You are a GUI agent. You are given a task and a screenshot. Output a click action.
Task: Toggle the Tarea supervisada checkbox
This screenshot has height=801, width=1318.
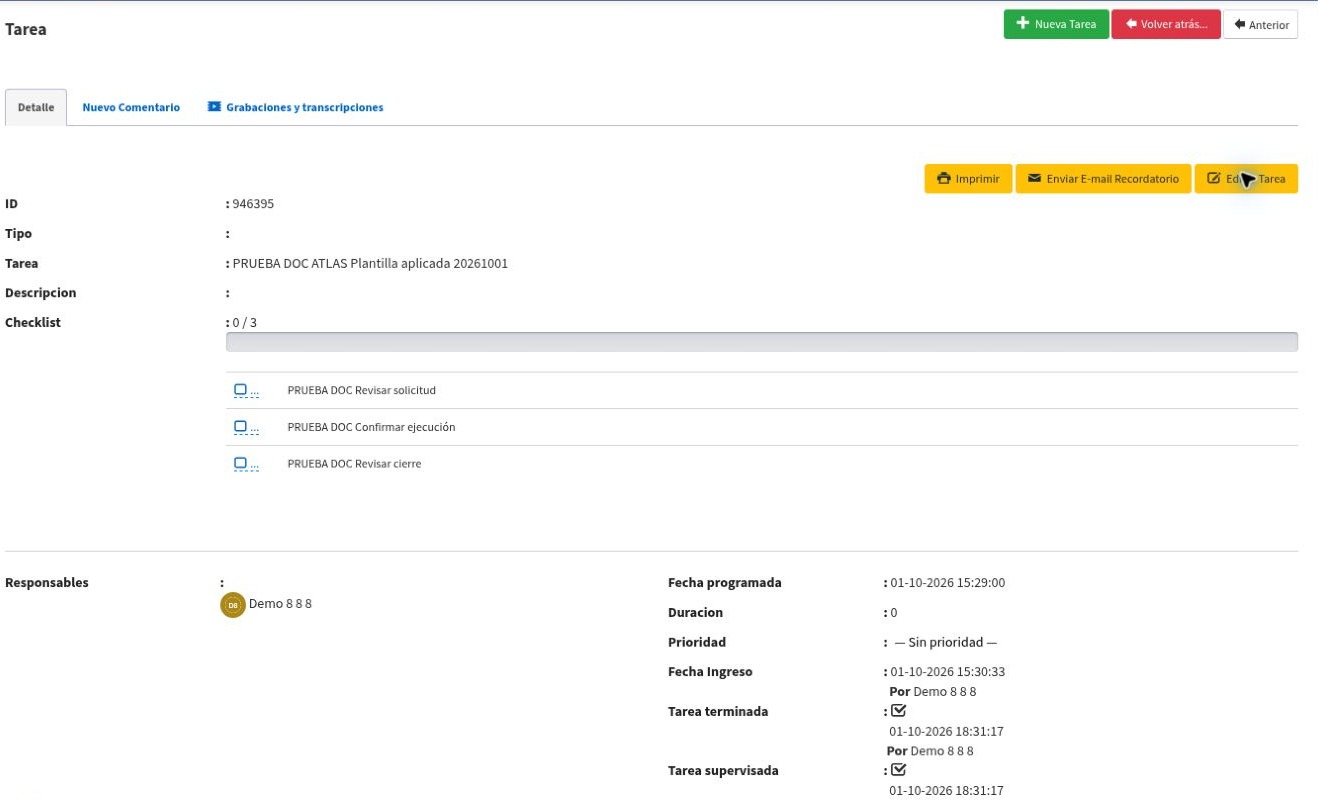tap(898, 770)
